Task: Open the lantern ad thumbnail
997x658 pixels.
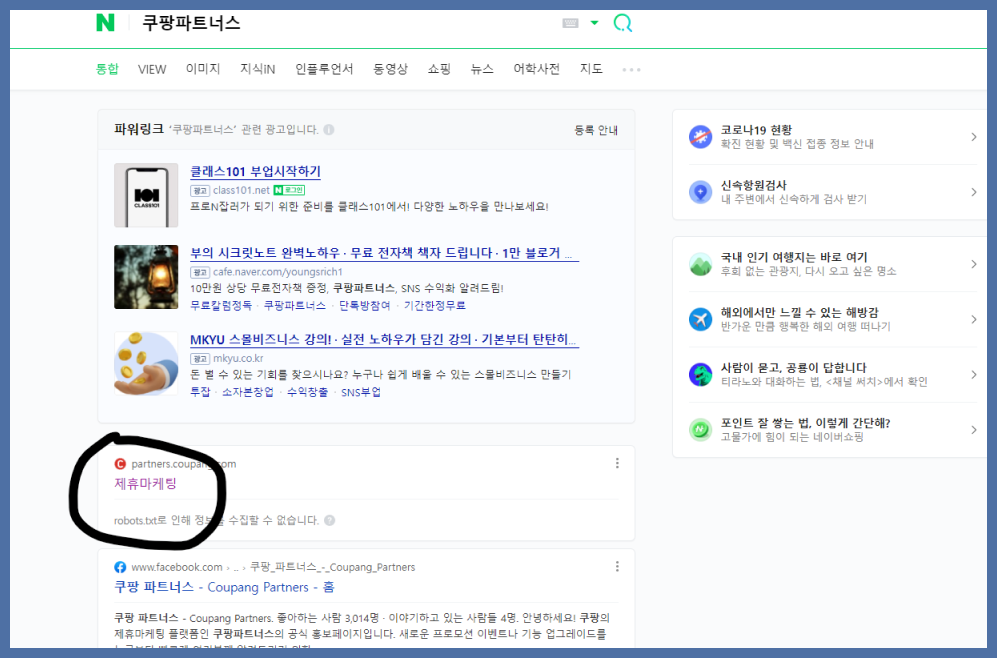Action: [x=146, y=277]
